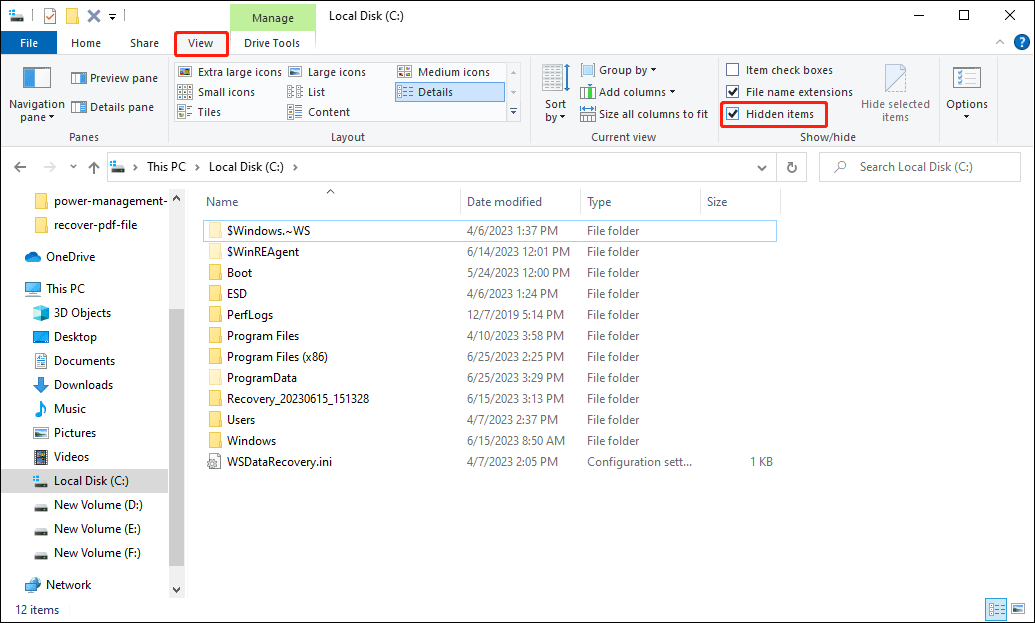The height and width of the screenshot is (623, 1035).
Task: Sort by the Size column header
Action: click(x=740, y=202)
